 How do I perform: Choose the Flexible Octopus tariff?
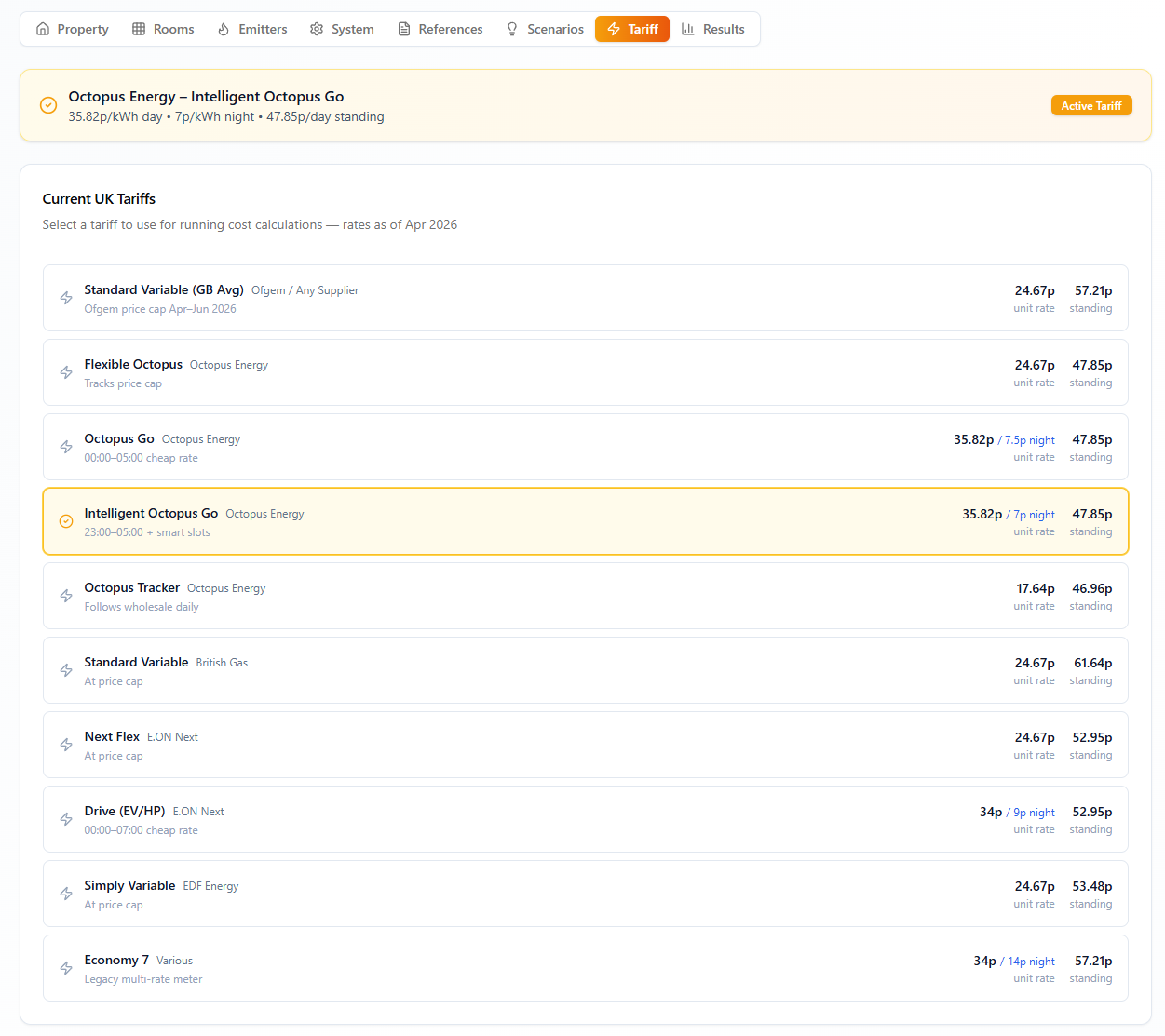coord(586,372)
